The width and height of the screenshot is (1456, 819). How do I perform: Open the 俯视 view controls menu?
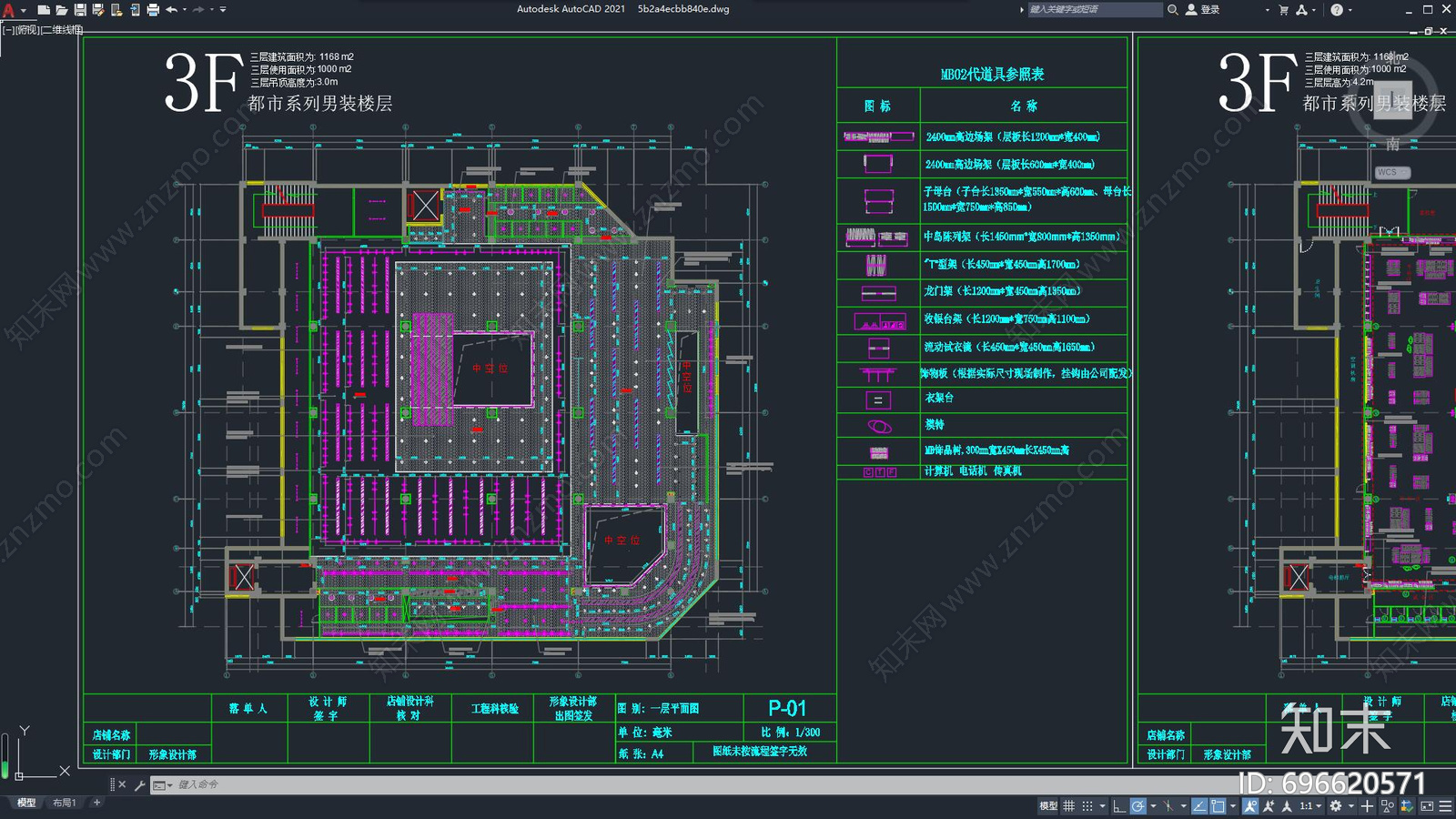click(28, 30)
